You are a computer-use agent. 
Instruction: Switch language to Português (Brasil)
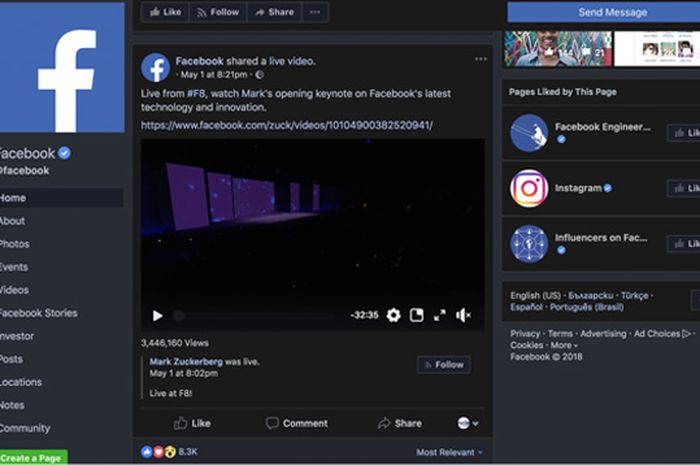click(x=587, y=307)
